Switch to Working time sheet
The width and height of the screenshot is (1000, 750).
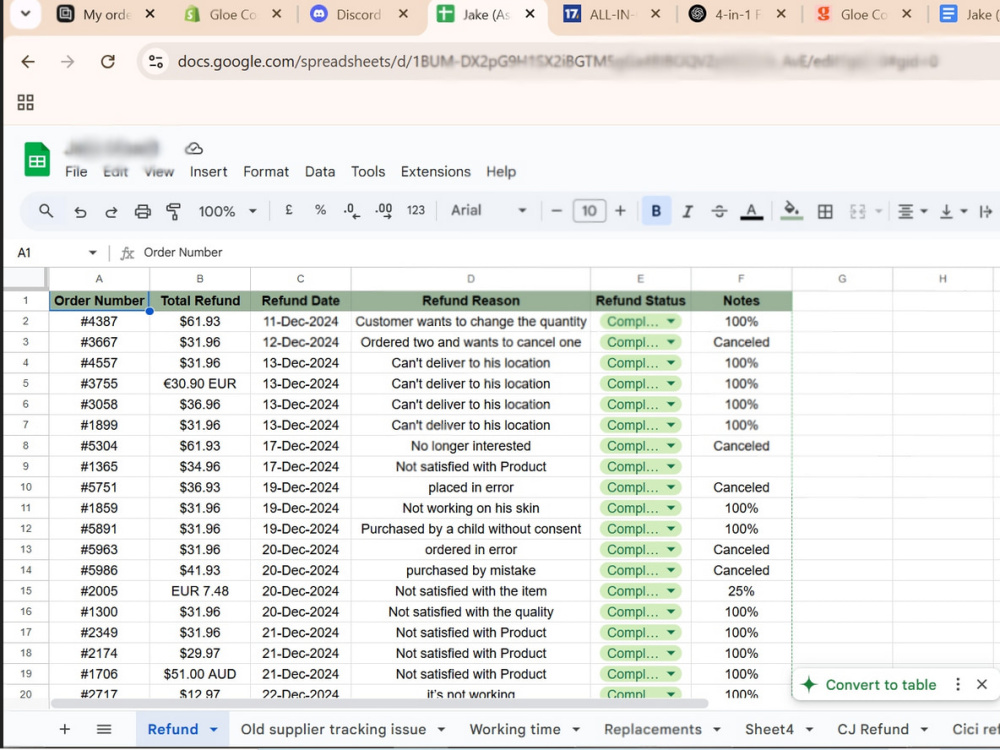point(515,729)
